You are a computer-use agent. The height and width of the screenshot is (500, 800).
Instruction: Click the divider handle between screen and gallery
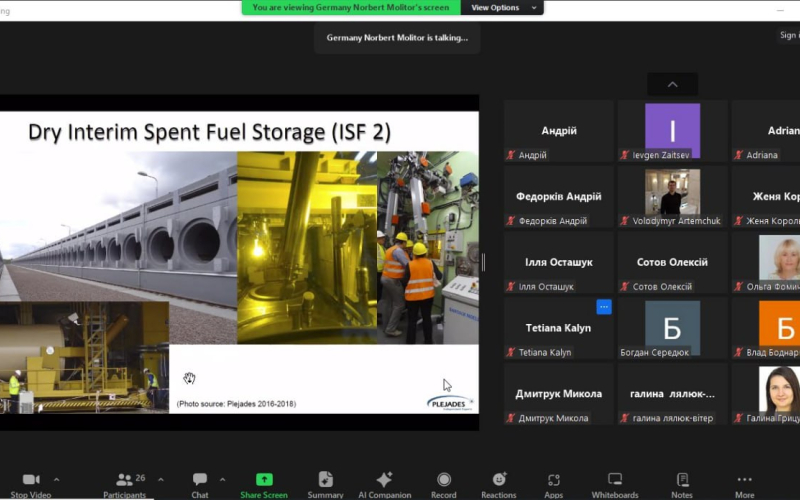tap(483, 263)
